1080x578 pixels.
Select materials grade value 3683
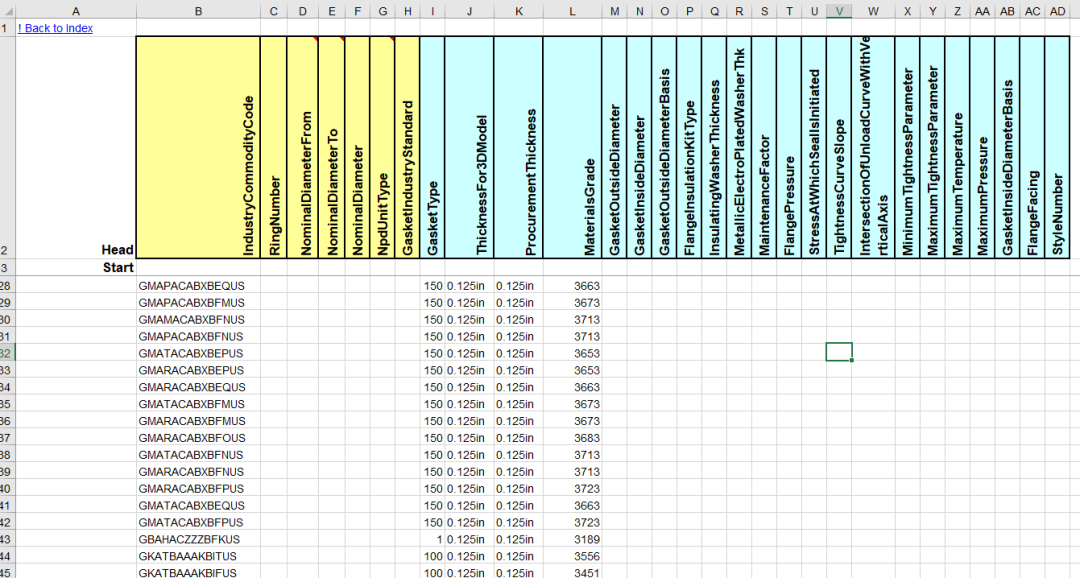click(572, 438)
